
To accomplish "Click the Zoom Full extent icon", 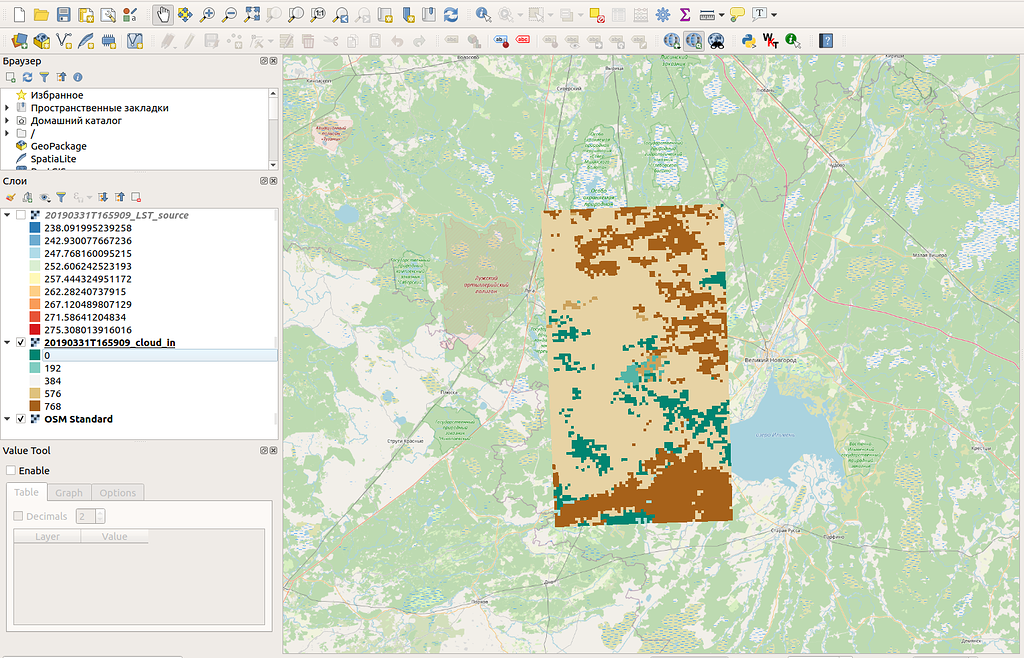I will tap(252, 15).
